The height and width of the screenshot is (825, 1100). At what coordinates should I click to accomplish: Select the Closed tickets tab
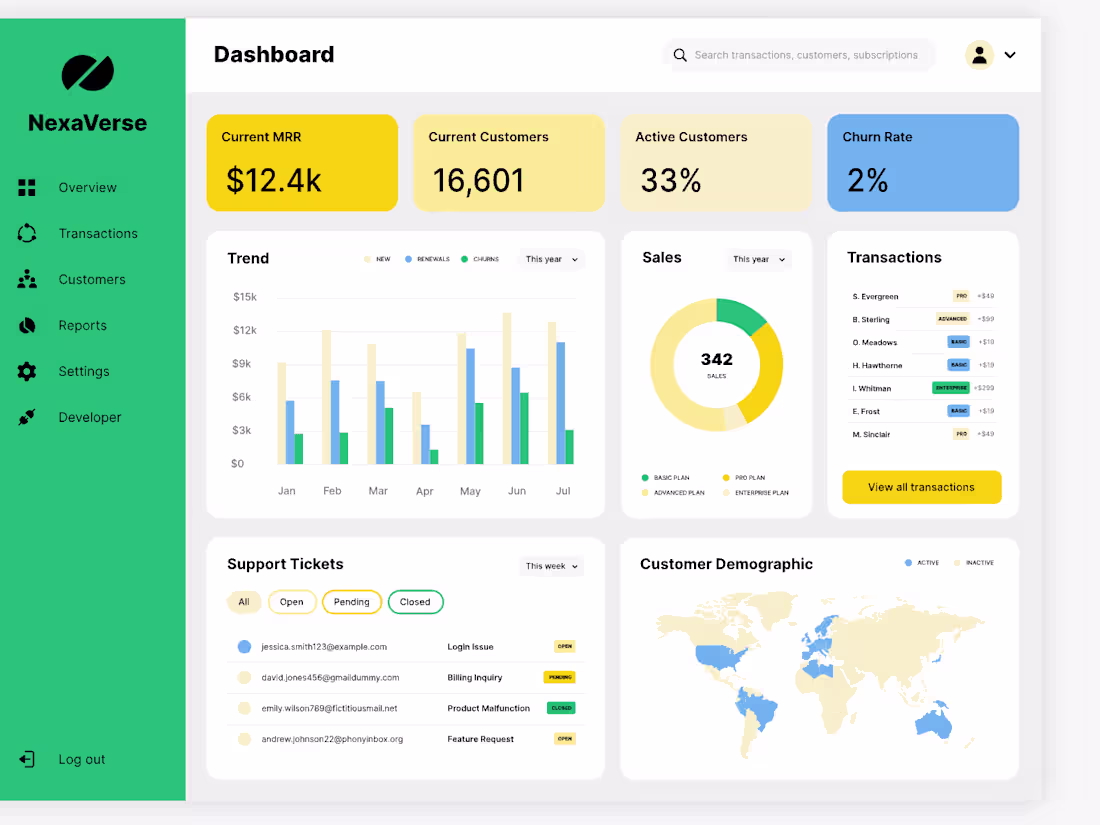[x=415, y=602]
